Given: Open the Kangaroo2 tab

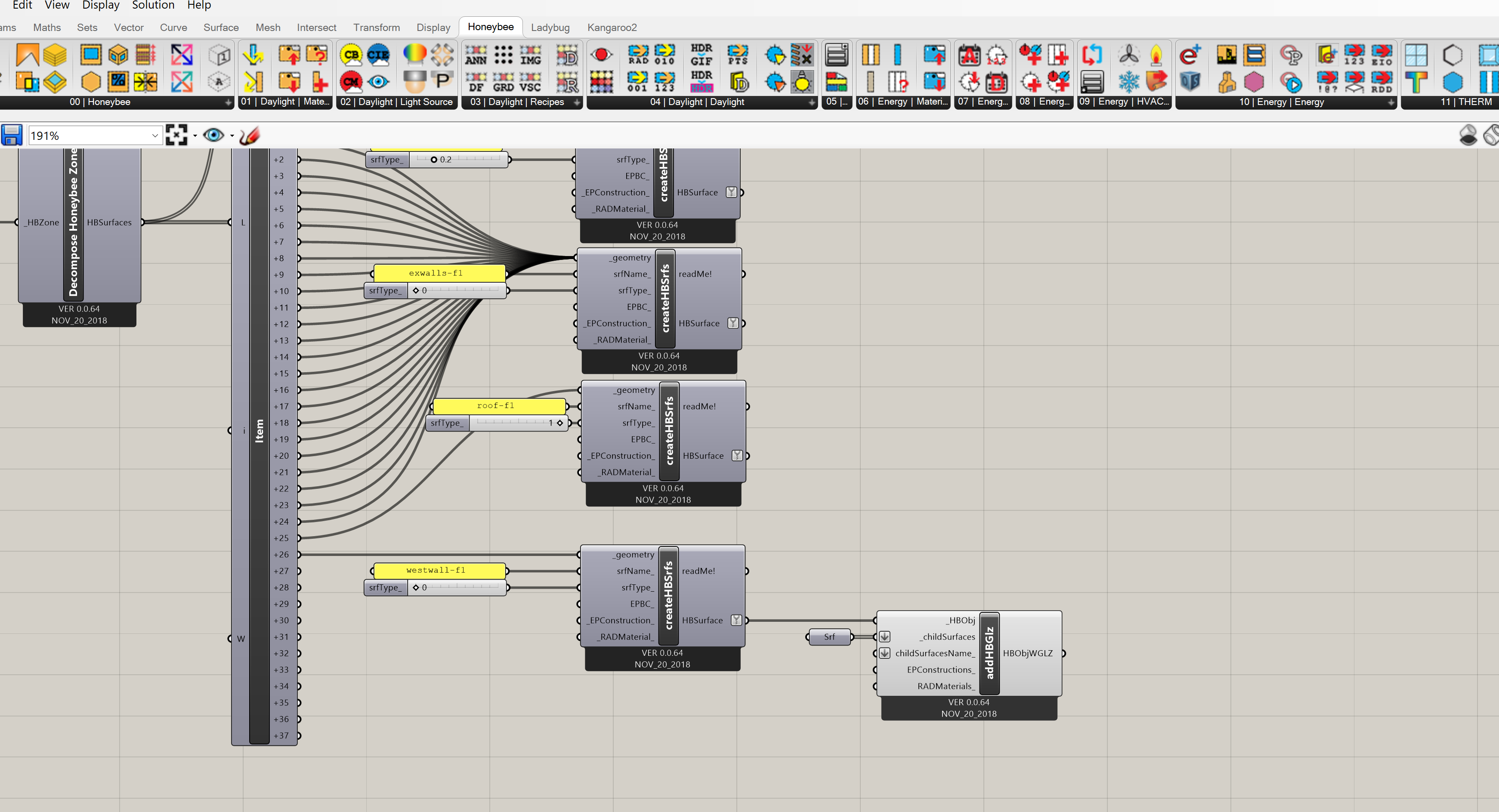Looking at the screenshot, I should (x=612, y=28).
